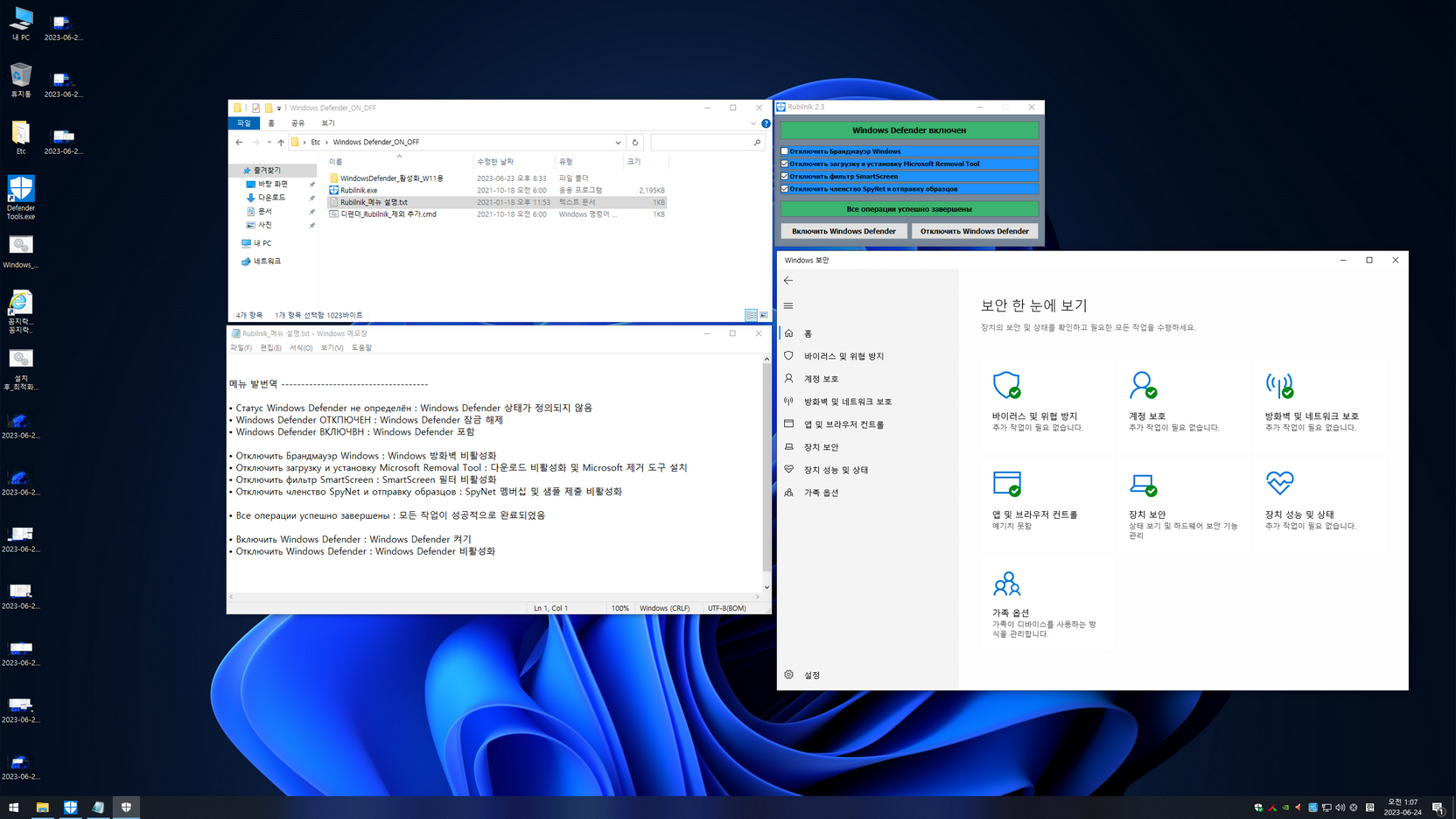Open the recent locations dropdown in Explorer
The width and height of the screenshot is (1456, 819).
click(269, 142)
